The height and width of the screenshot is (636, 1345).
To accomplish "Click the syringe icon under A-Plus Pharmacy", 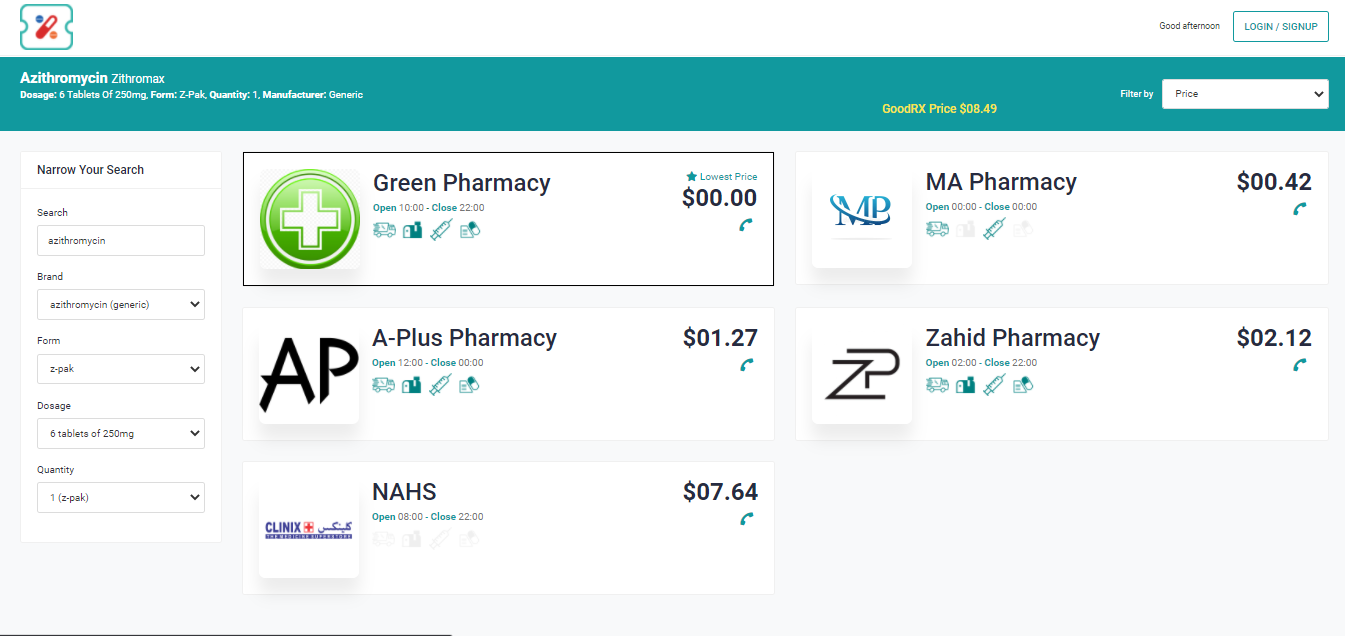I will coord(441,384).
